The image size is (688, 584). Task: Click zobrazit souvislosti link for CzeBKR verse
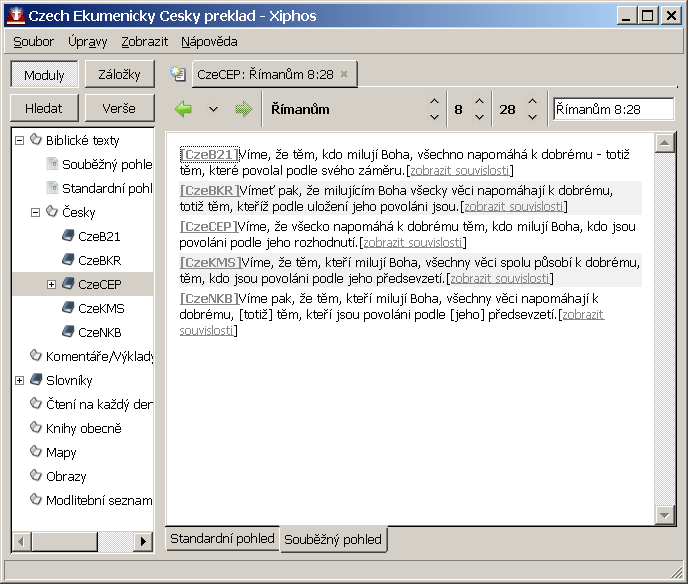[x=513, y=206]
